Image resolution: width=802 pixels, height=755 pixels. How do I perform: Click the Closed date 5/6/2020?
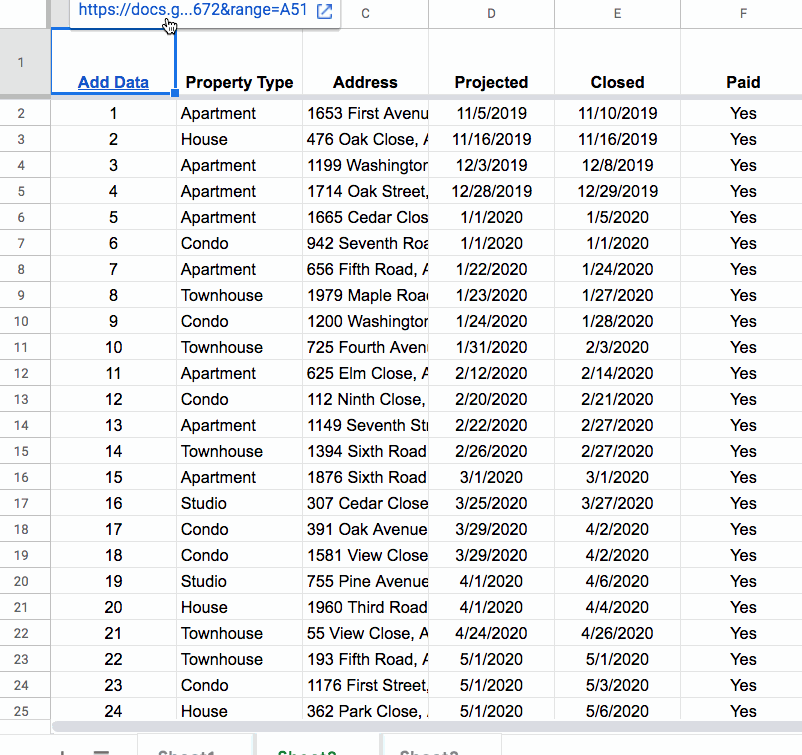tap(617, 711)
